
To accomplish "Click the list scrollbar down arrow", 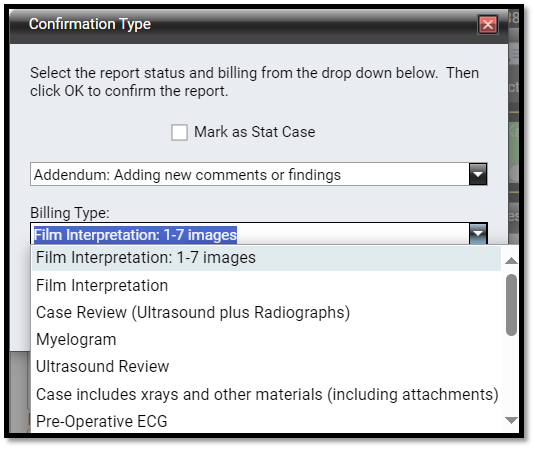I will tap(511, 420).
